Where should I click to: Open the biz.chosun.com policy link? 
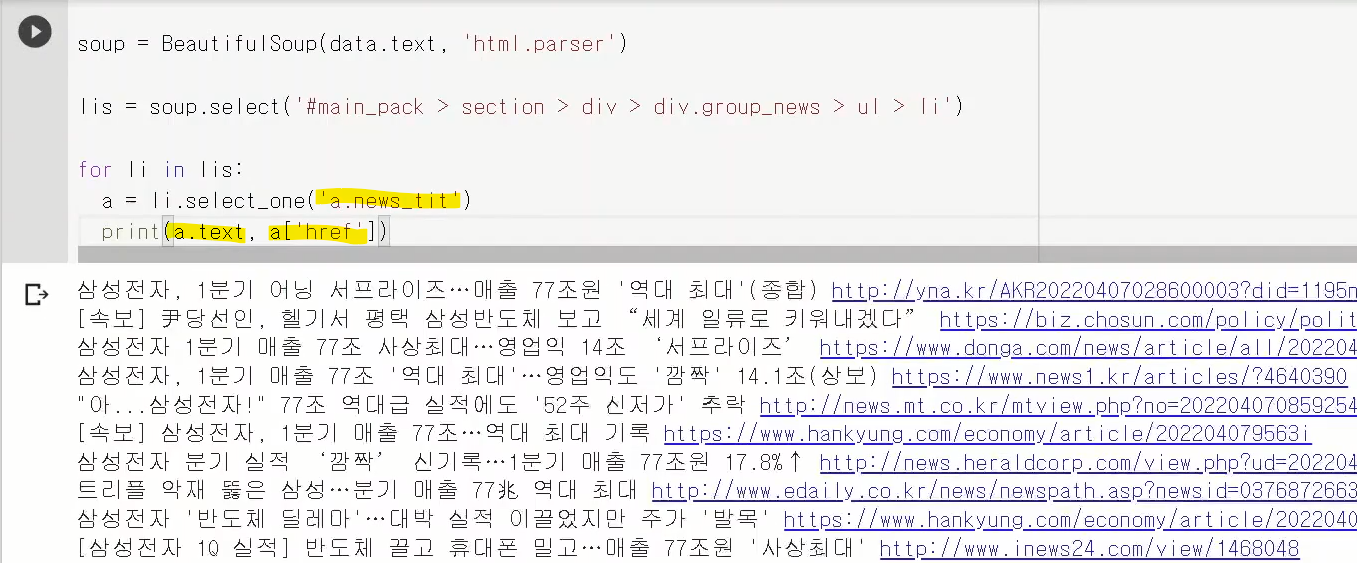[1148, 319]
